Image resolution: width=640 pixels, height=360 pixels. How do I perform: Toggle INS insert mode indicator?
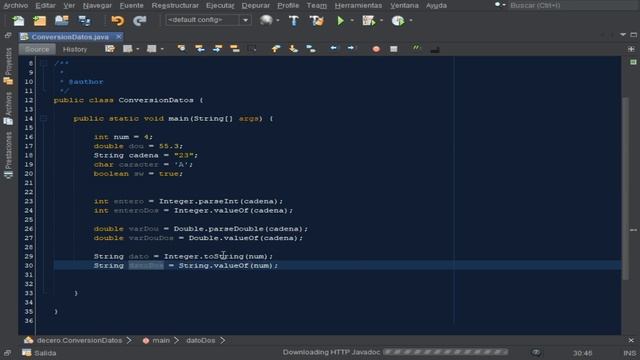tap(629, 353)
